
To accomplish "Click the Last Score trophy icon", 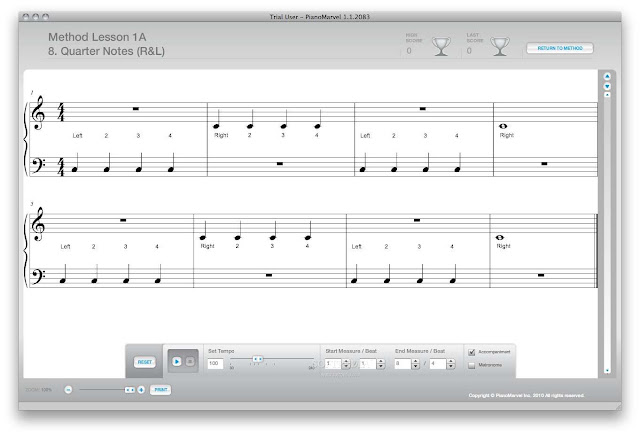I will tap(500, 47).
